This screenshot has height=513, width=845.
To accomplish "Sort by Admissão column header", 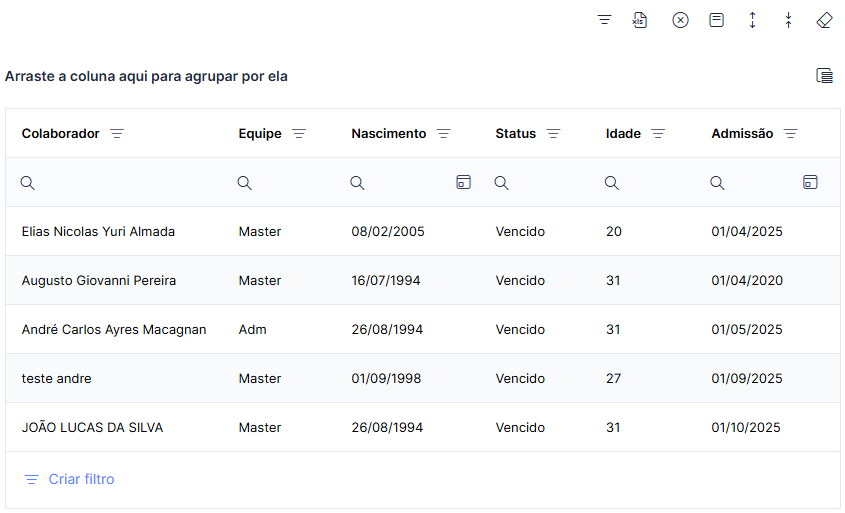I will pos(742,134).
